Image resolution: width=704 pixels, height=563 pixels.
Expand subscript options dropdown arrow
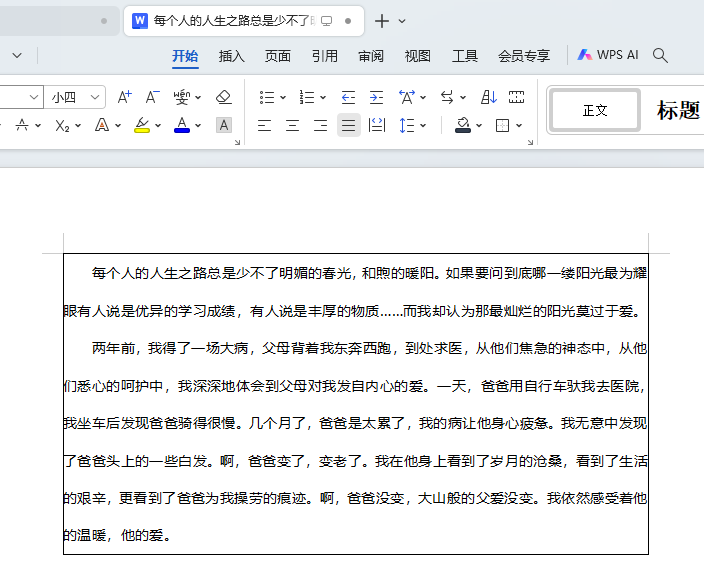pyautogui.click(x=78, y=126)
